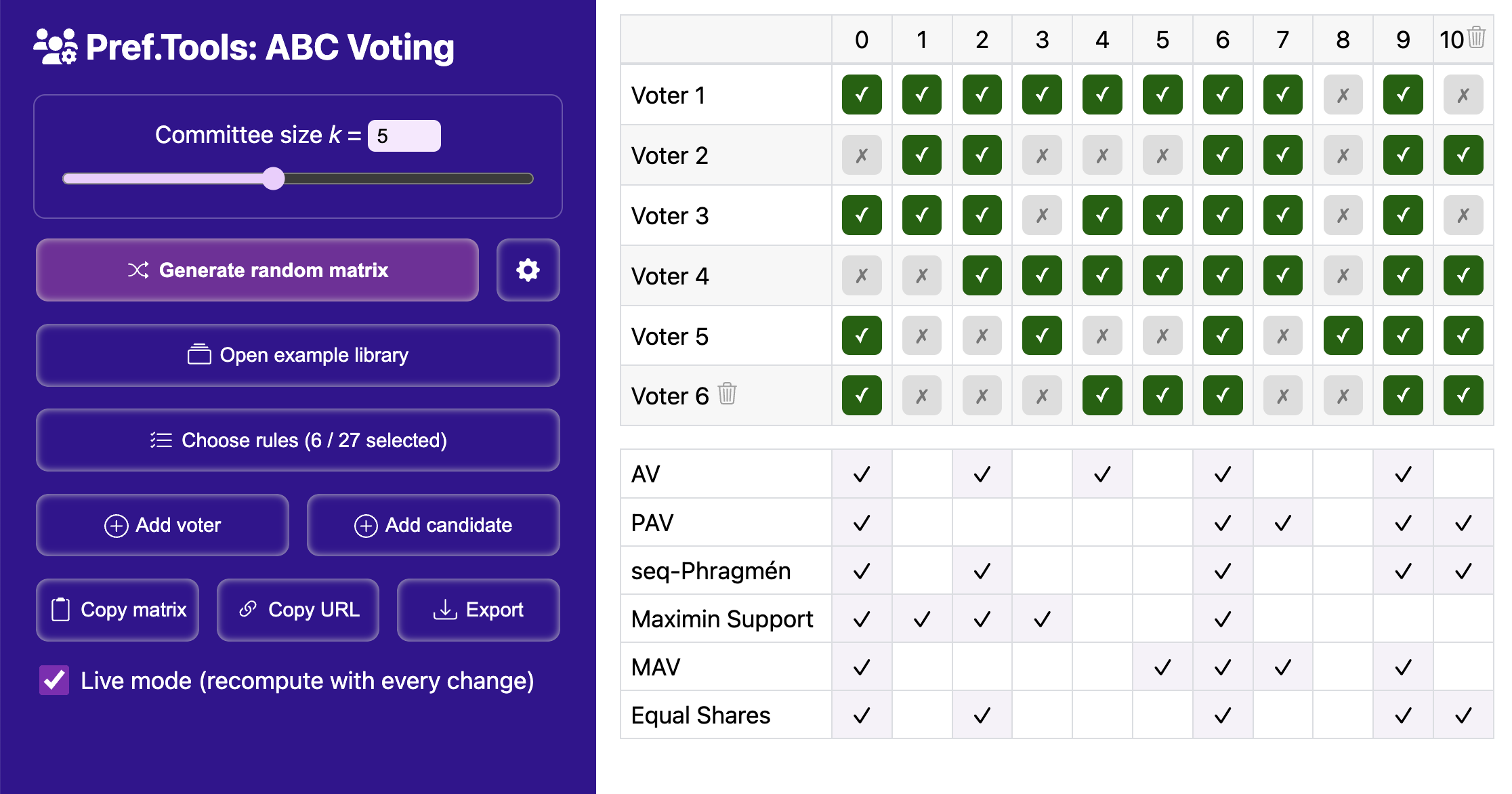The image size is (1512, 794).
Task: Click the library icon on Open example library
Action: point(199,355)
